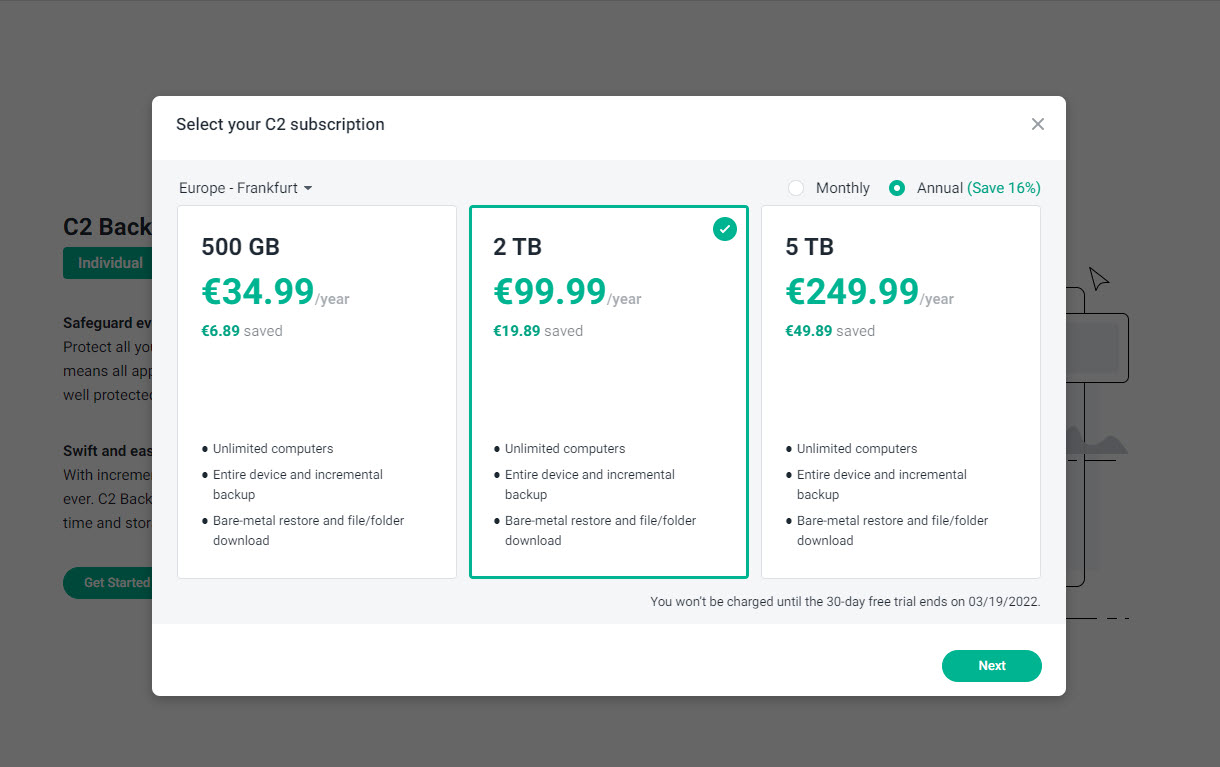Choose the 5 TB plan card
Viewport: 1220px width, 767px height.
point(901,392)
